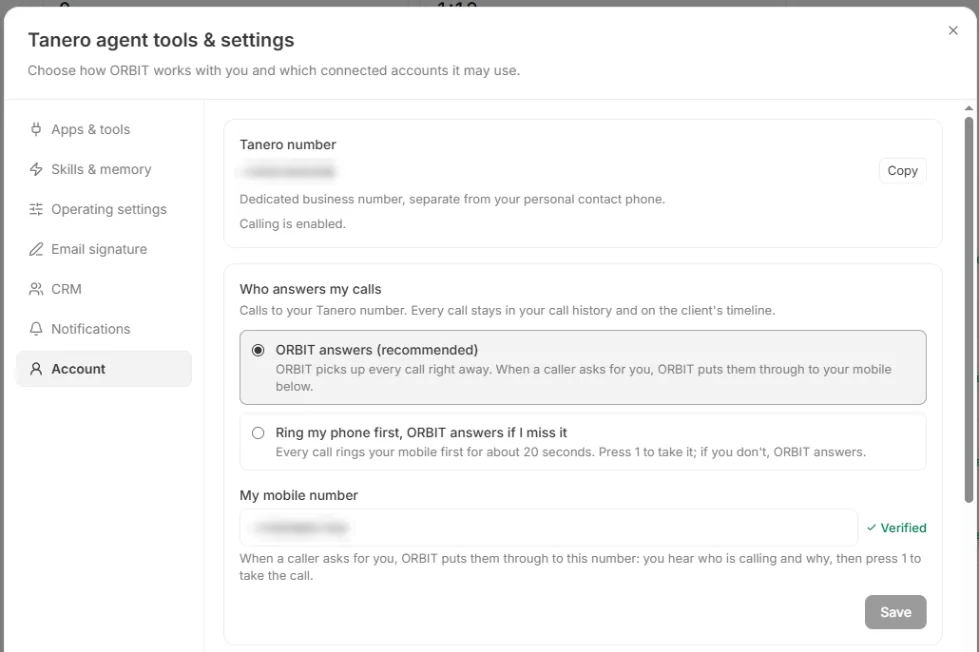The image size is (979, 652).
Task: Choose 'Ring my phone first' radio option
Action: click(258, 433)
